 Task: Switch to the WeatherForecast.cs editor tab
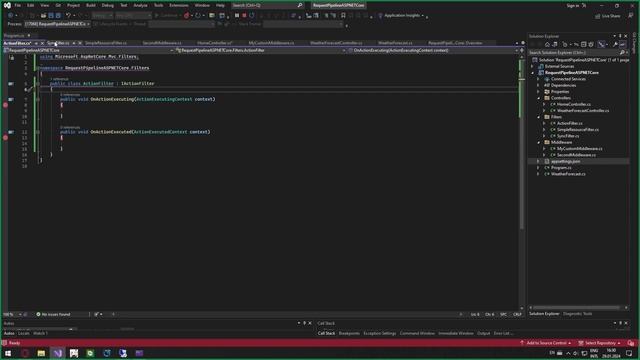point(395,43)
